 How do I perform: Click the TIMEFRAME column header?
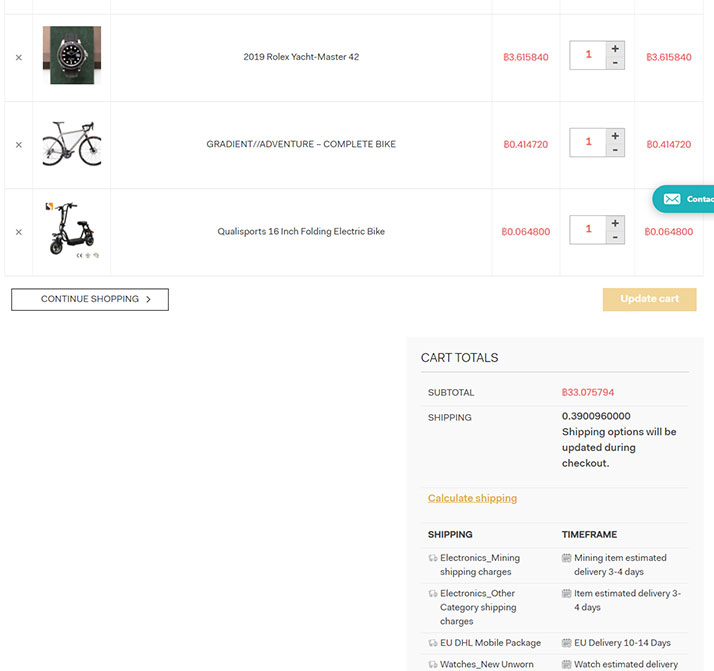pos(589,534)
